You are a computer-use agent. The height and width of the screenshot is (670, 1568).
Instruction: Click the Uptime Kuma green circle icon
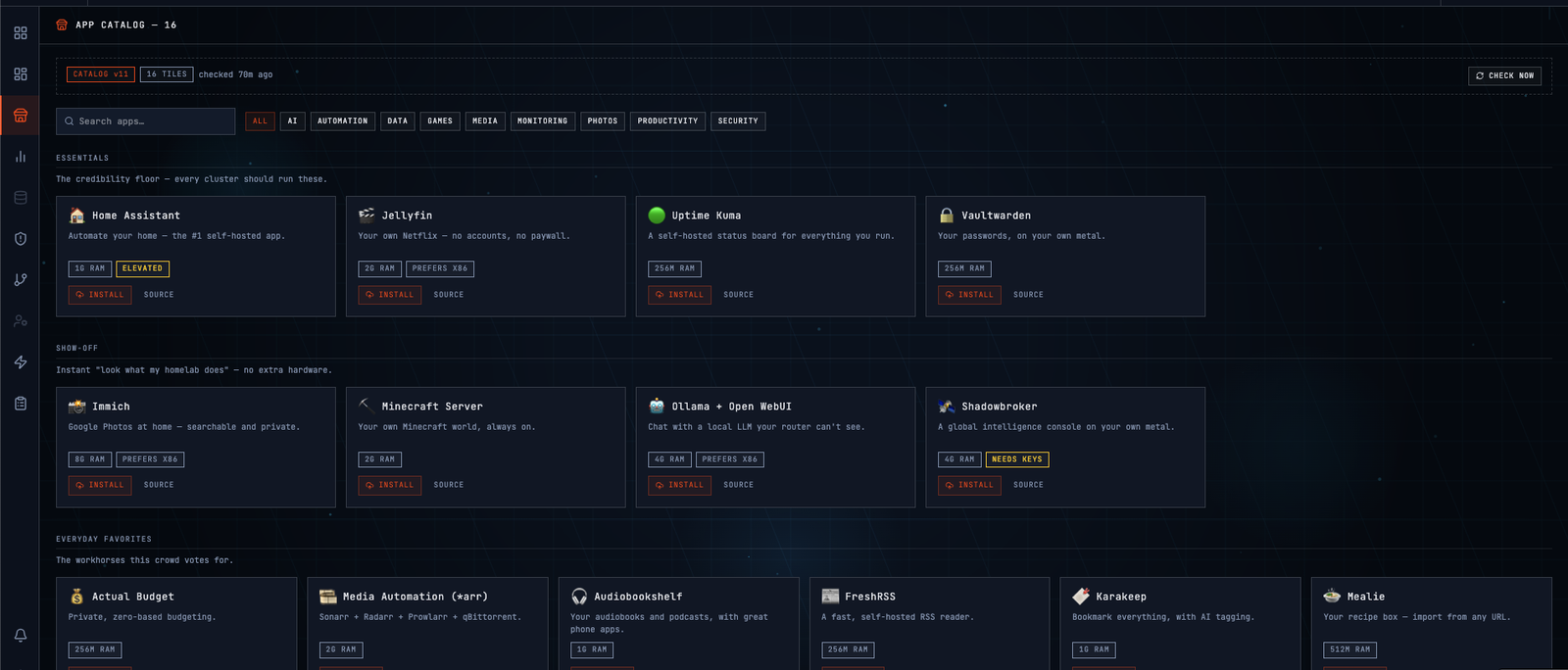pyautogui.click(x=657, y=215)
